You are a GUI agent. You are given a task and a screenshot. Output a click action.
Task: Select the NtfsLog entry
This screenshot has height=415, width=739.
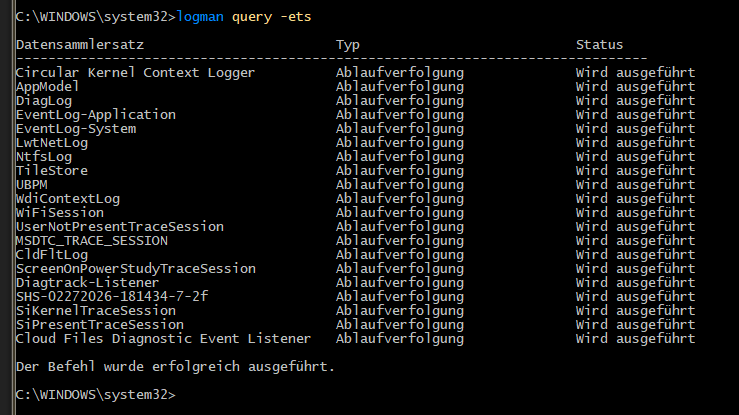coord(44,157)
